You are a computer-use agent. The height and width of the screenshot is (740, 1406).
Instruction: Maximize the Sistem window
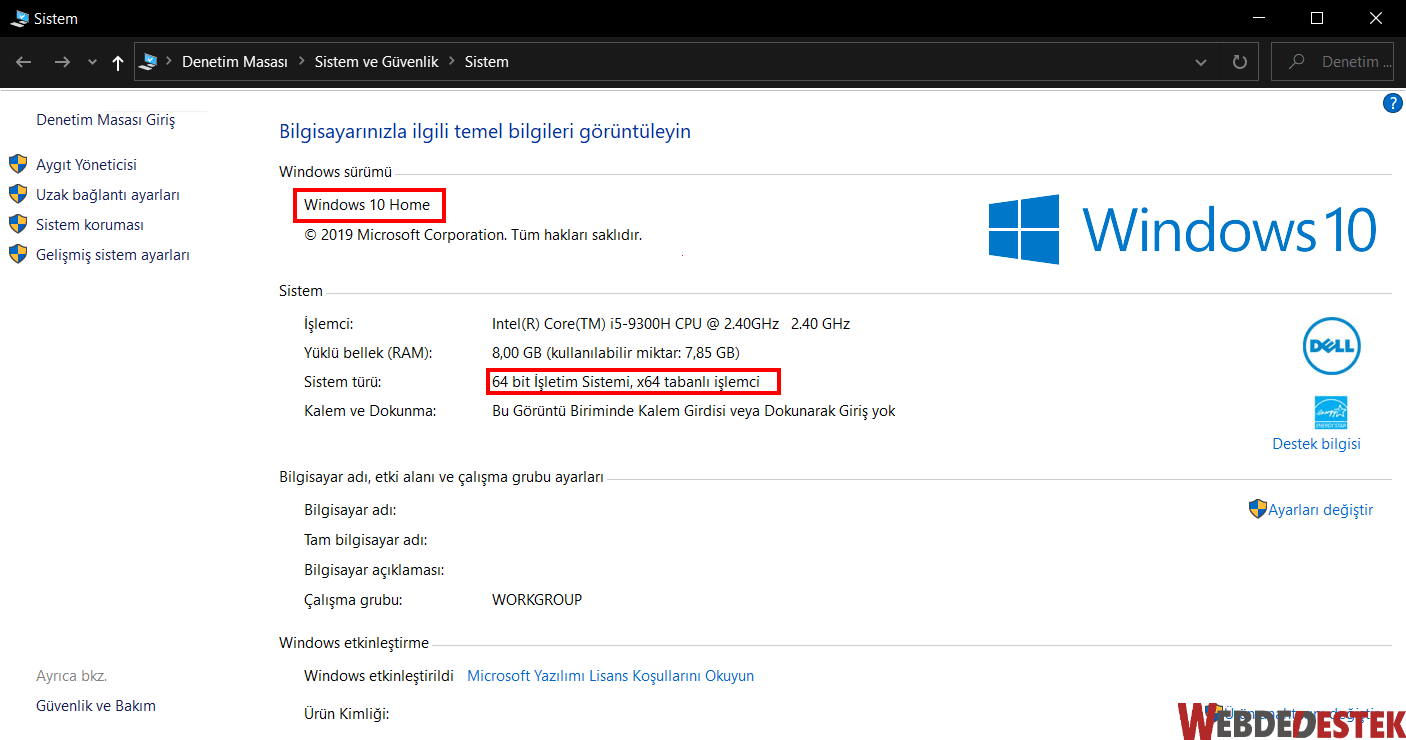[x=1317, y=18]
